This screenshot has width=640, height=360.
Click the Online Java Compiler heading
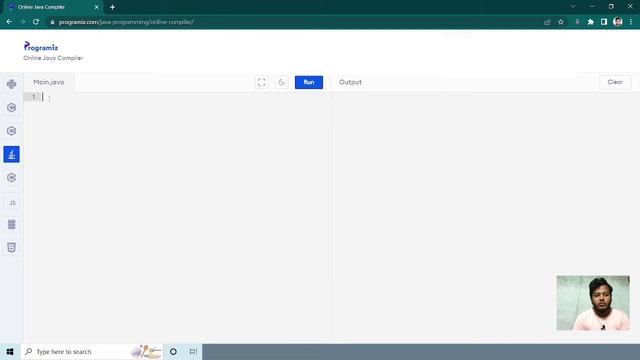point(53,58)
